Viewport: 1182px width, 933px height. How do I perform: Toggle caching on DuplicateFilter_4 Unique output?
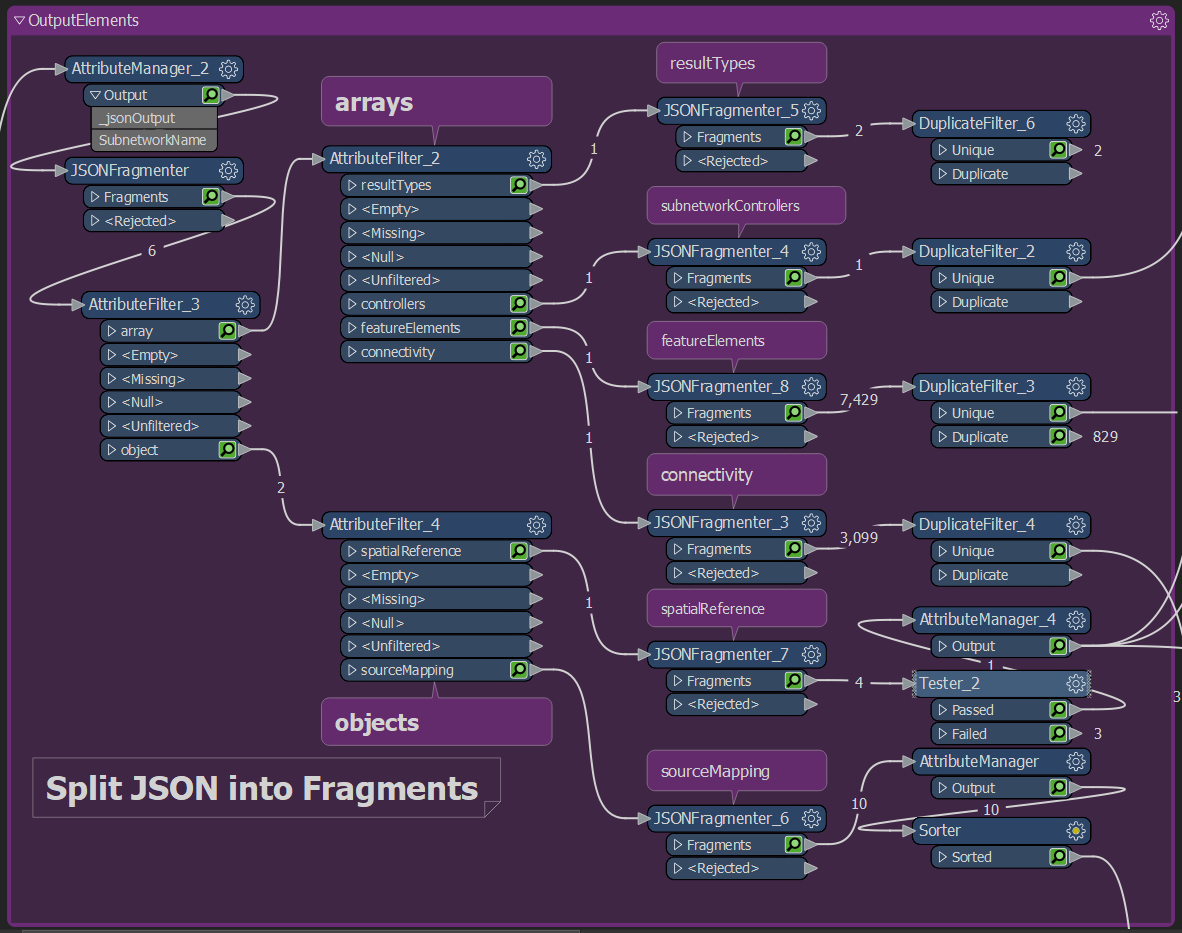tap(1058, 550)
